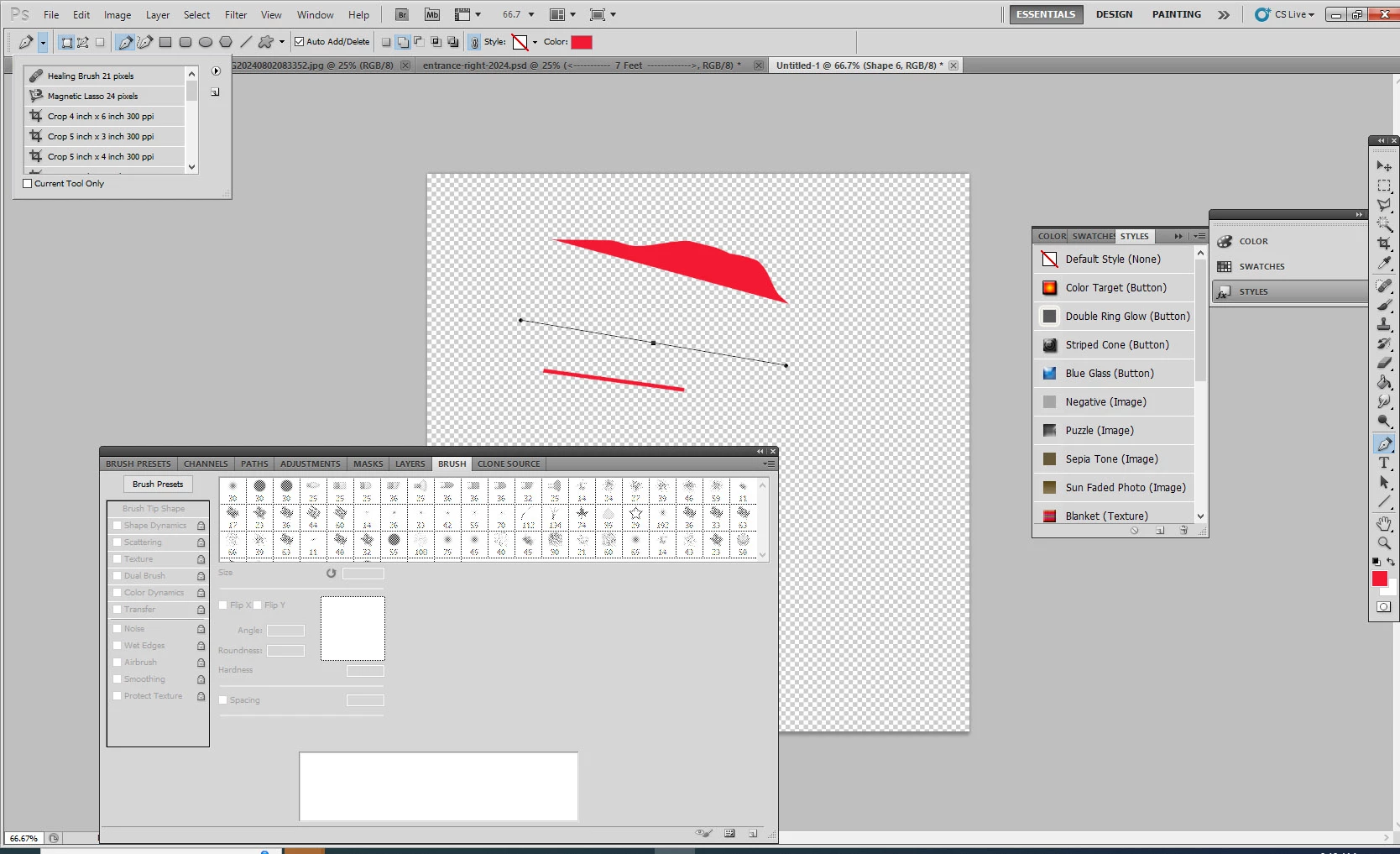This screenshot has height=854, width=1400.
Task: Choose Rectangle shape tool in options bar
Action: click(165, 42)
